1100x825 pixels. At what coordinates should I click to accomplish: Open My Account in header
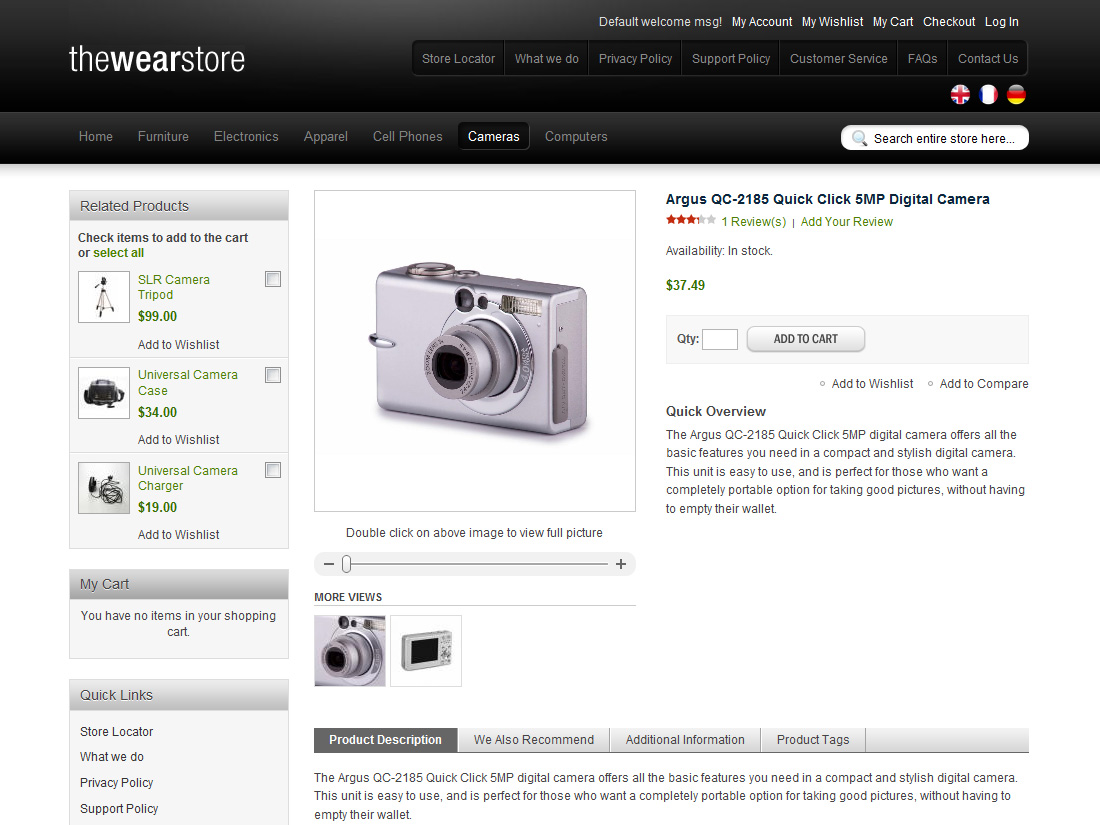tap(762, 22)
